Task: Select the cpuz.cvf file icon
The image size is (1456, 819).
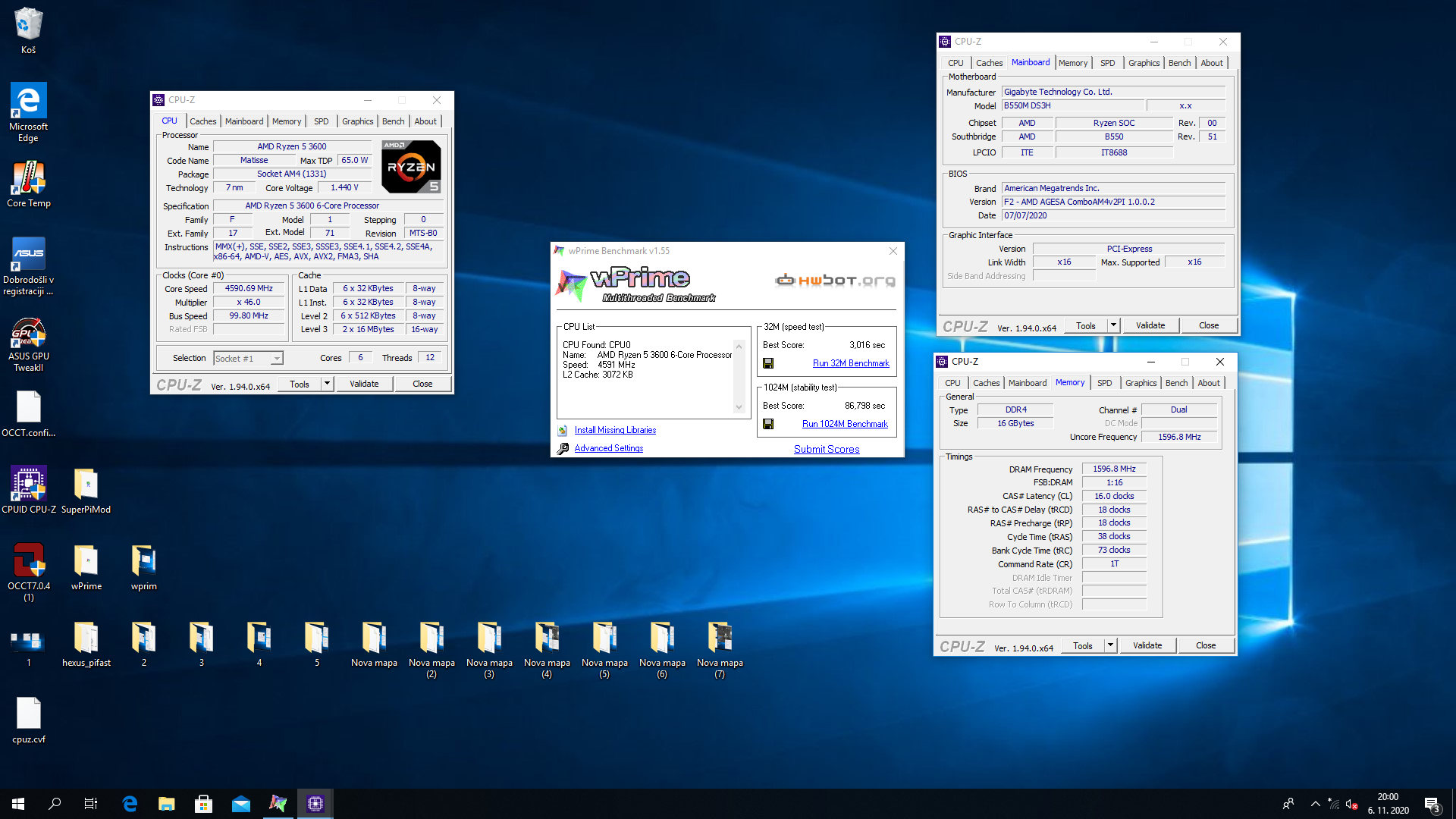Action: [x=28, y=720]
